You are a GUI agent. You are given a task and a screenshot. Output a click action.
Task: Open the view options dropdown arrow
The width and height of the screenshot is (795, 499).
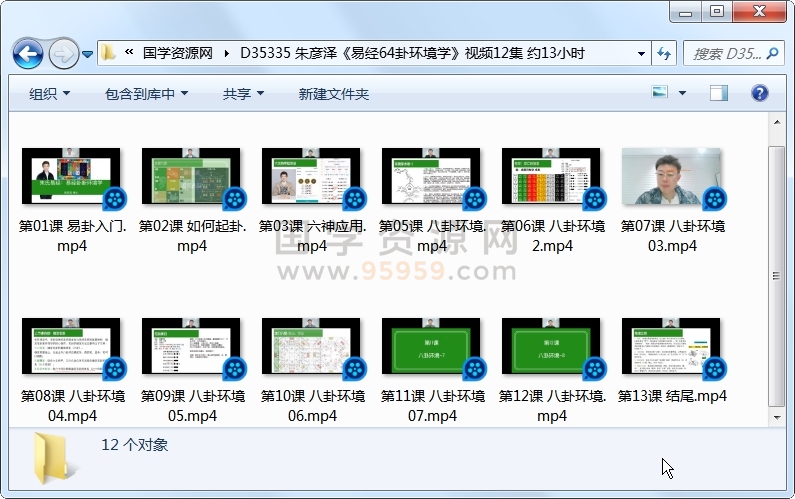pos(682,93)
